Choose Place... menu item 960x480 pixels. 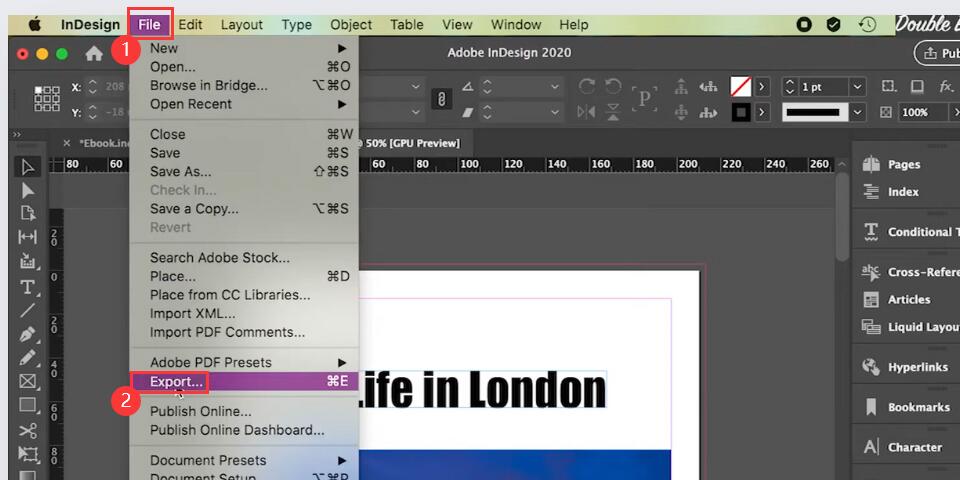(x=244, y=276)
